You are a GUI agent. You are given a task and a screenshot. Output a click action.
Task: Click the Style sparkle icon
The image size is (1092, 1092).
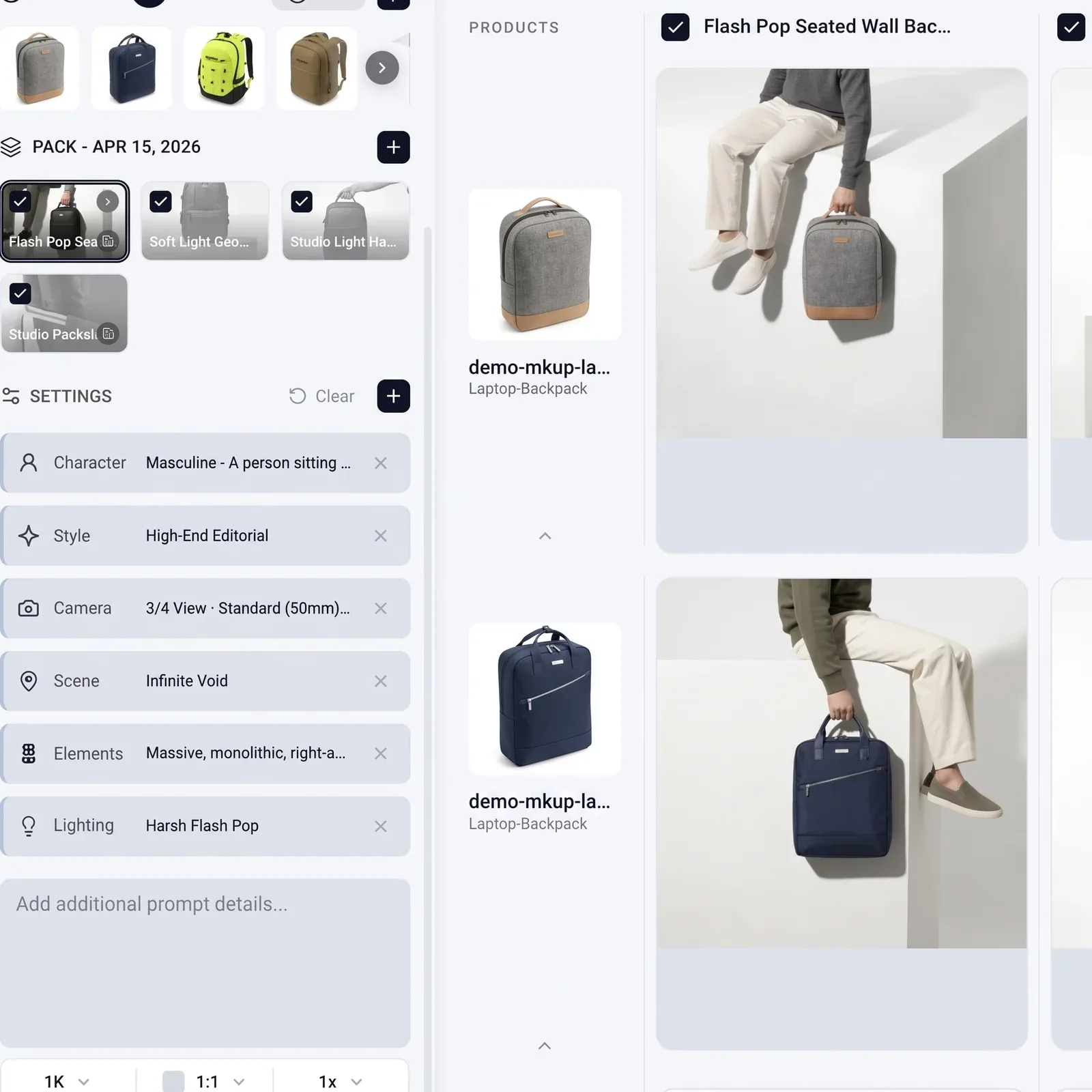(x=29, y=536)
